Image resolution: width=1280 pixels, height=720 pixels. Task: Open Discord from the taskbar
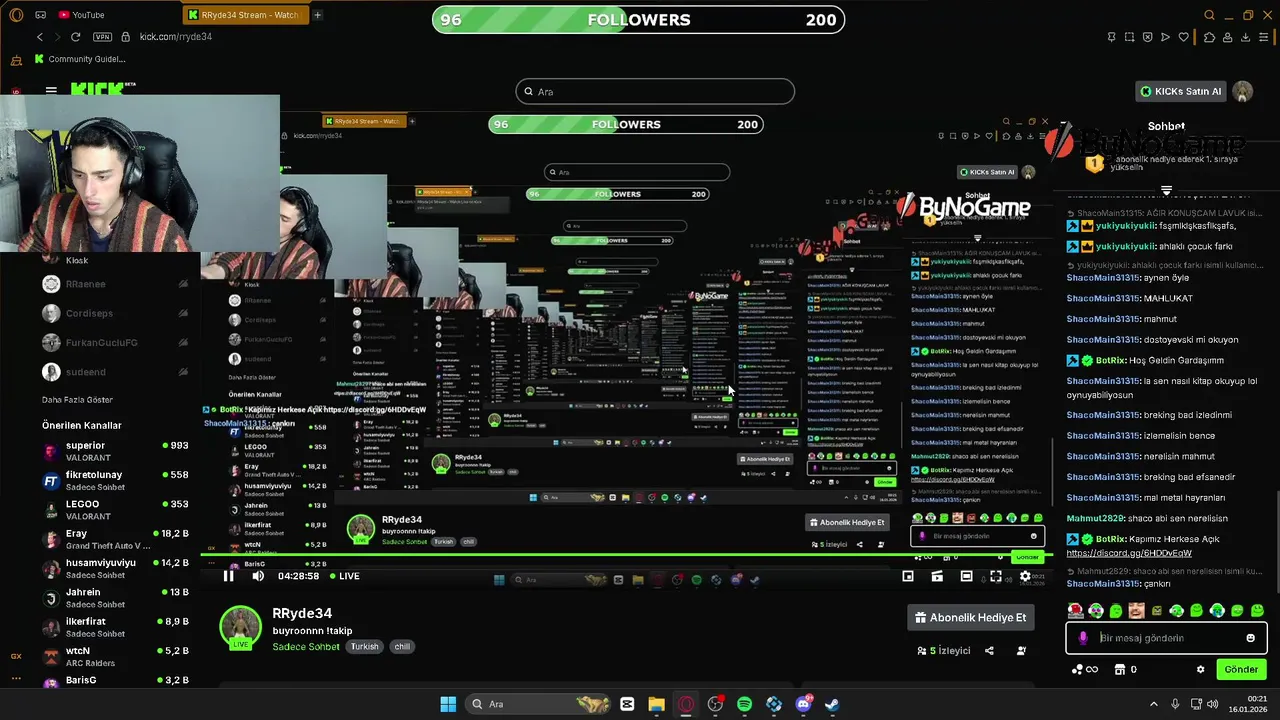coord(803,704)
